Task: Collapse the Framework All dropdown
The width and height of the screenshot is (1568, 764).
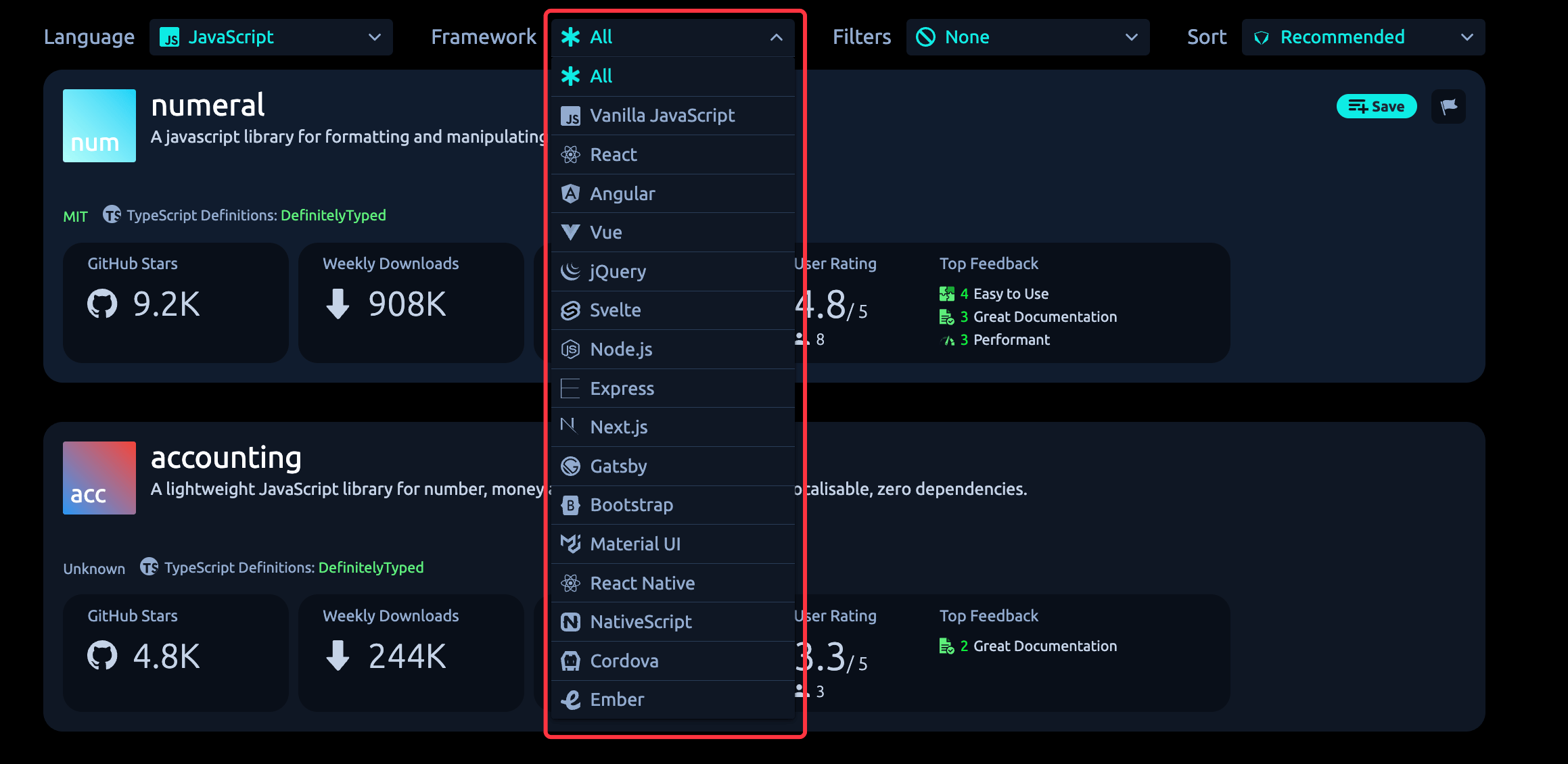Action: (672, 37)
